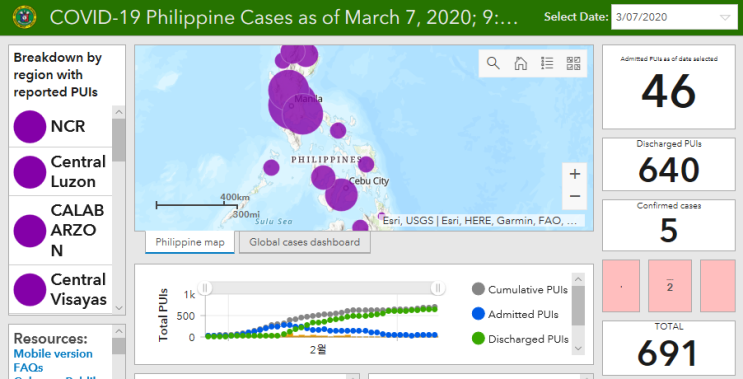The image size is (743, 379).
Task: Click the Esri map attribution text
Action: pos(480,220)
